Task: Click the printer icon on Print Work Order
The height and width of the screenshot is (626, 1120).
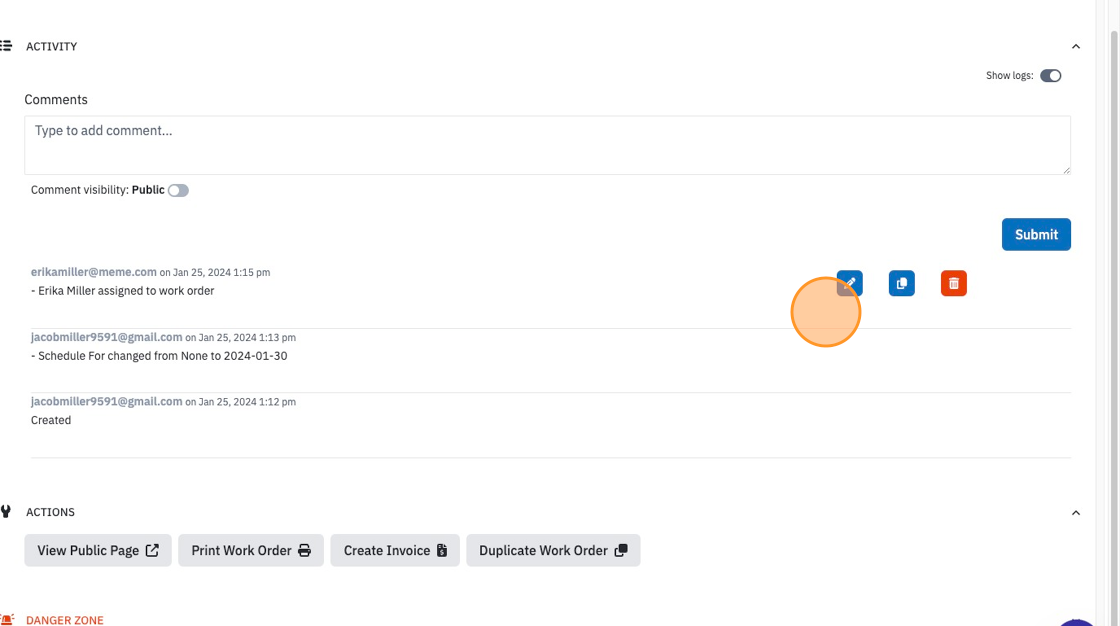Action: pyautogui.click(x=304, y=550)
